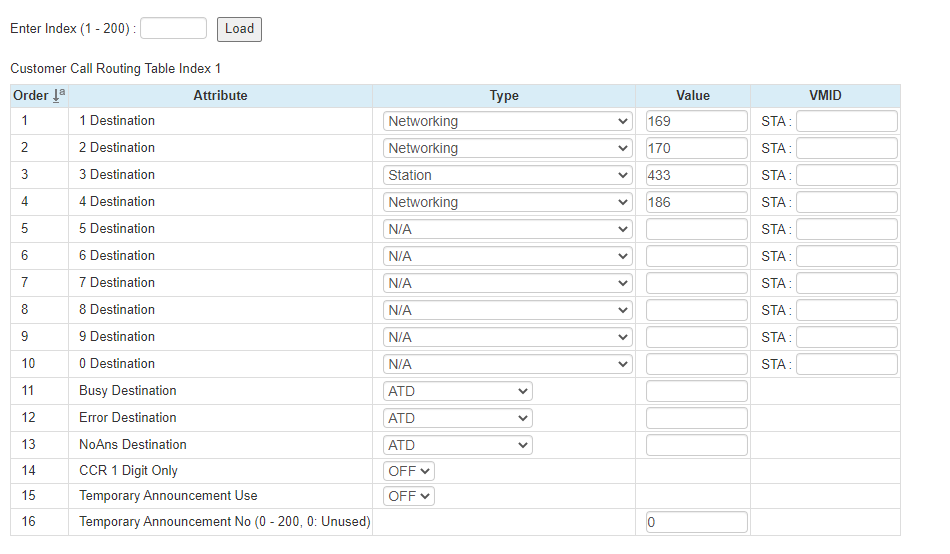Viewport: 950px width, 554px height.
Task: Open the 1 Destination Type dropdown
Action: click(x=507, y=121)
